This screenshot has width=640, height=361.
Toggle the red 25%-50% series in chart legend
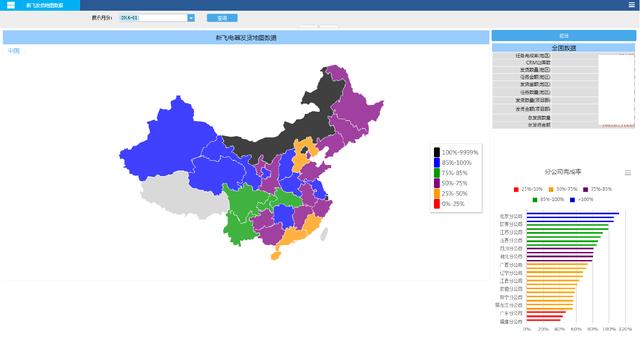click(x=528, y=189)
